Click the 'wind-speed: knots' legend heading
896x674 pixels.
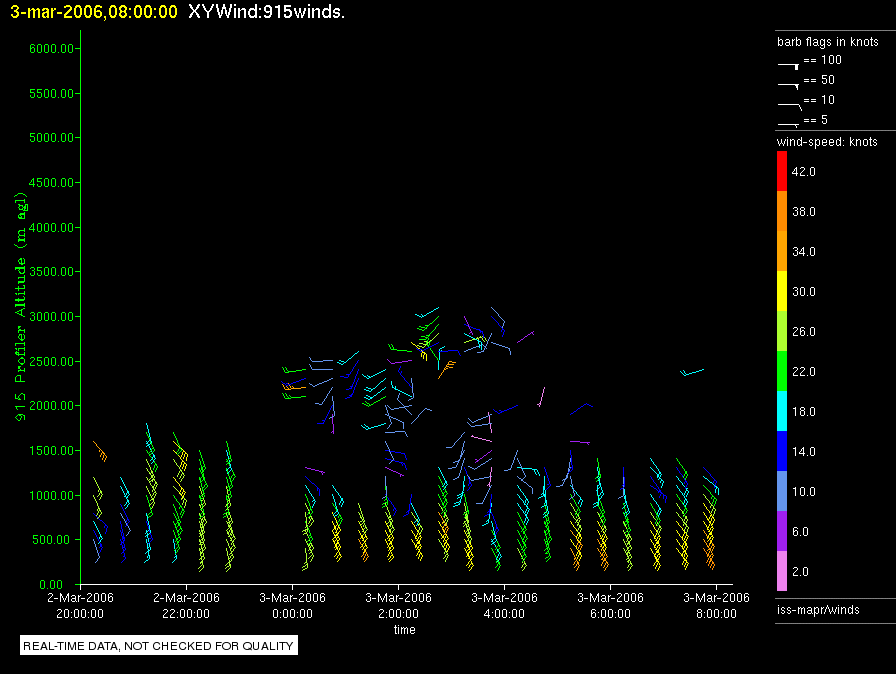click(827, 142)
